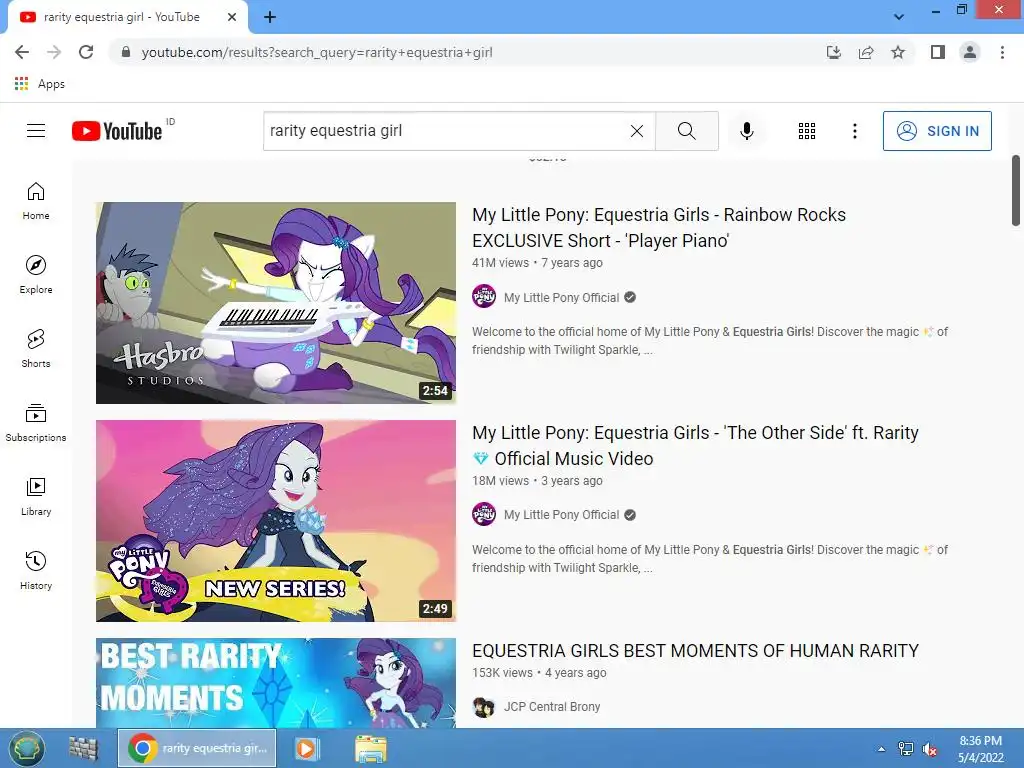
Task: Open My Little Pony Official channel under Other Side
Action: point(561,515)
